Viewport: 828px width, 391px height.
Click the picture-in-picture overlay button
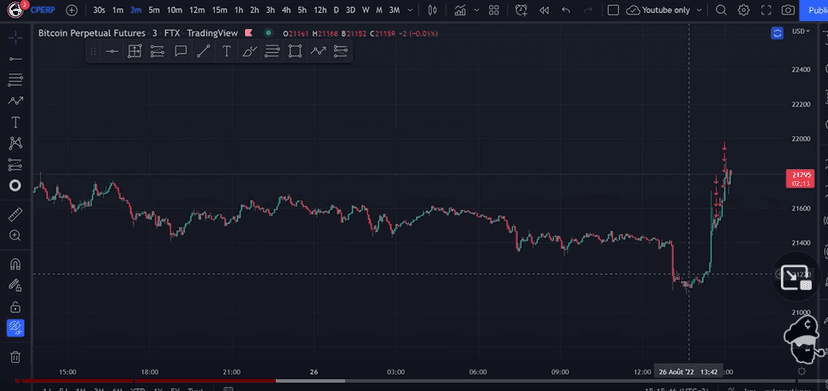796,278
